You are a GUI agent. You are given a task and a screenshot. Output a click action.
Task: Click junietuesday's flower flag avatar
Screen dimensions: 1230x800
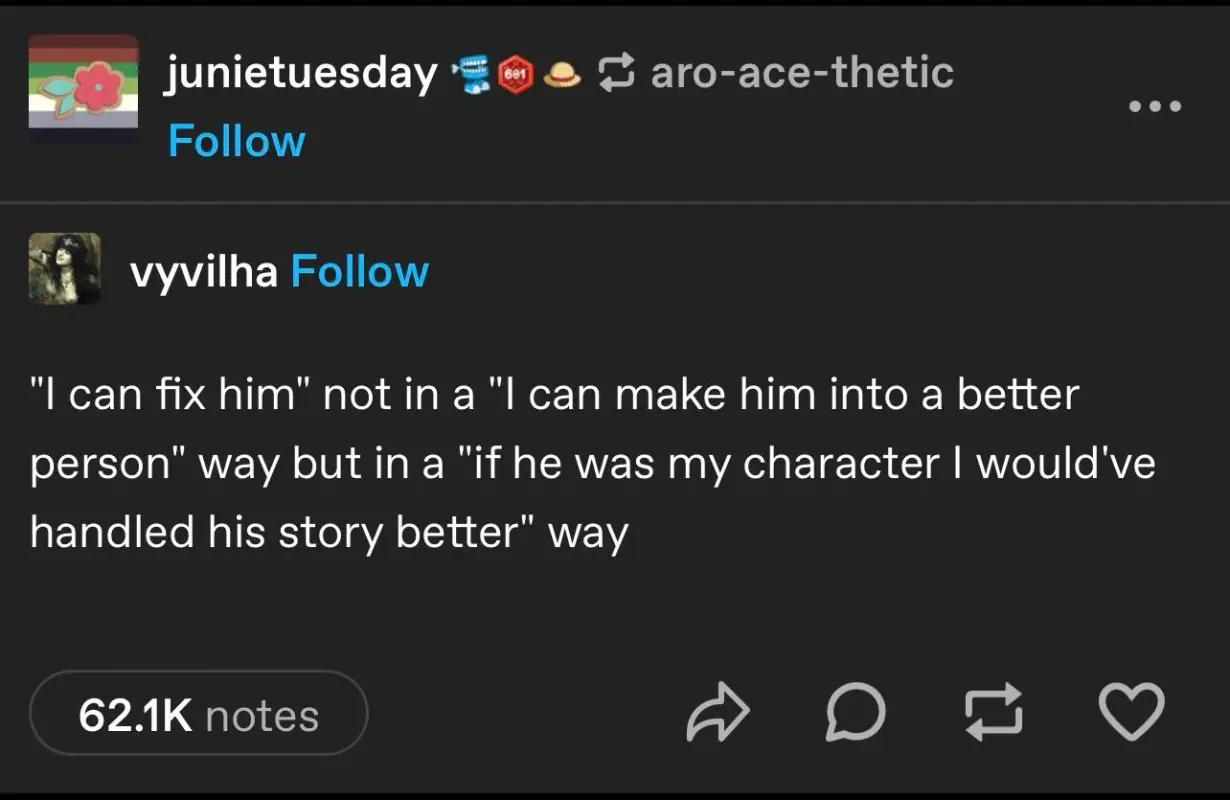click(83, 87)
